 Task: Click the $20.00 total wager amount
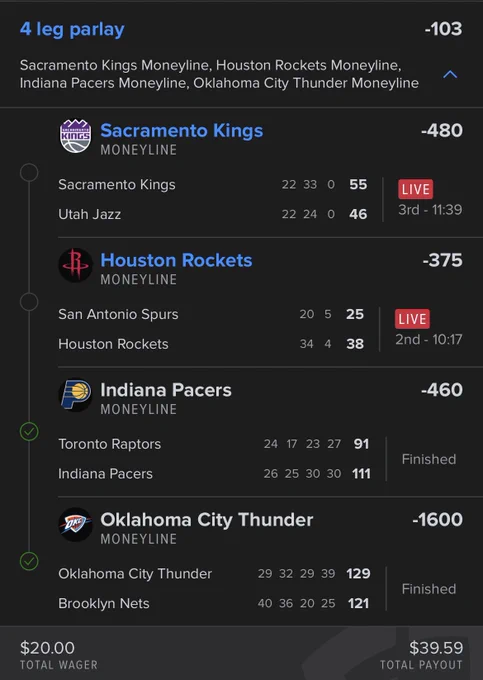tap(47, 648)
